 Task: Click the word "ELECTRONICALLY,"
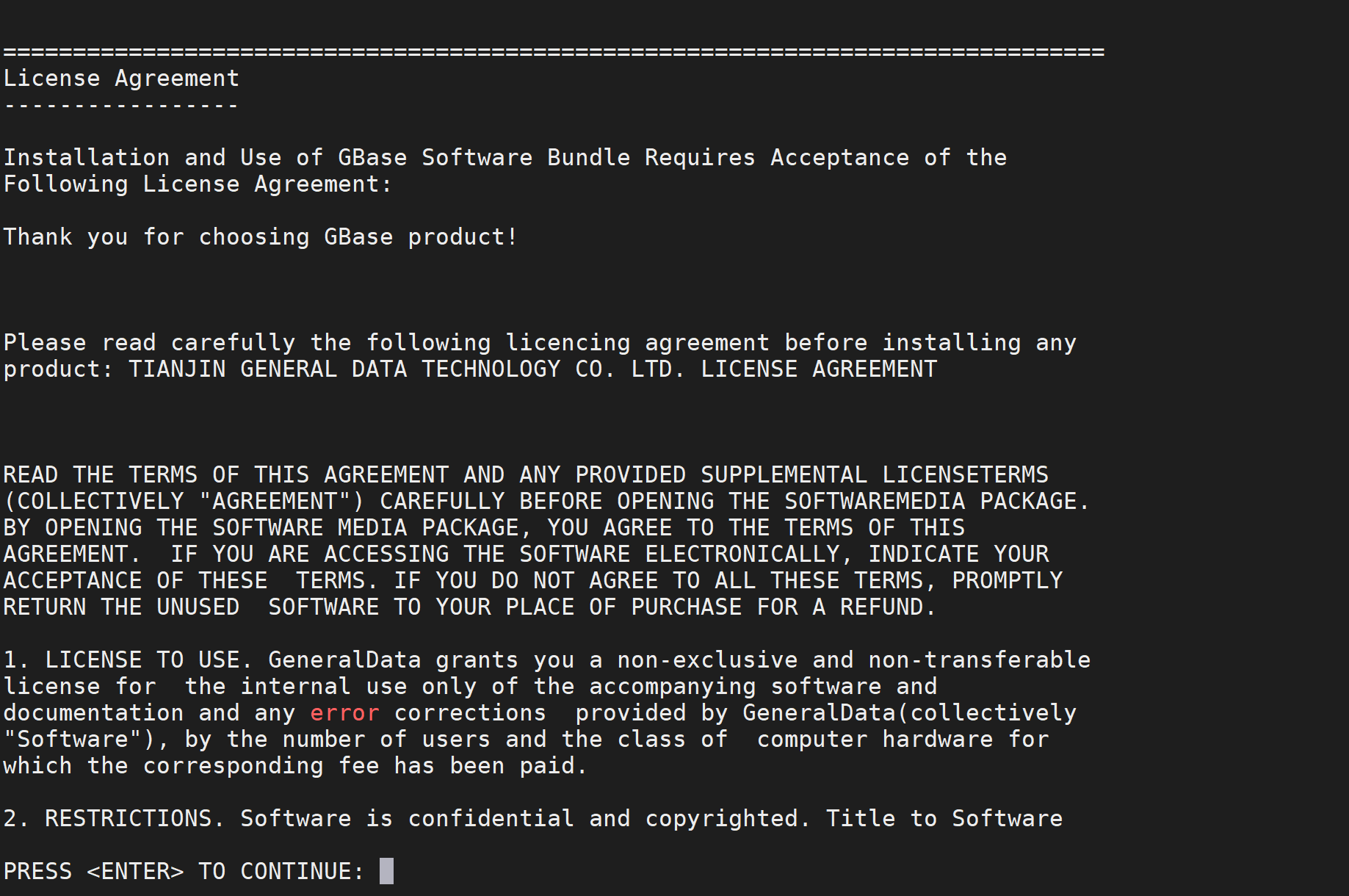[750, 554]
